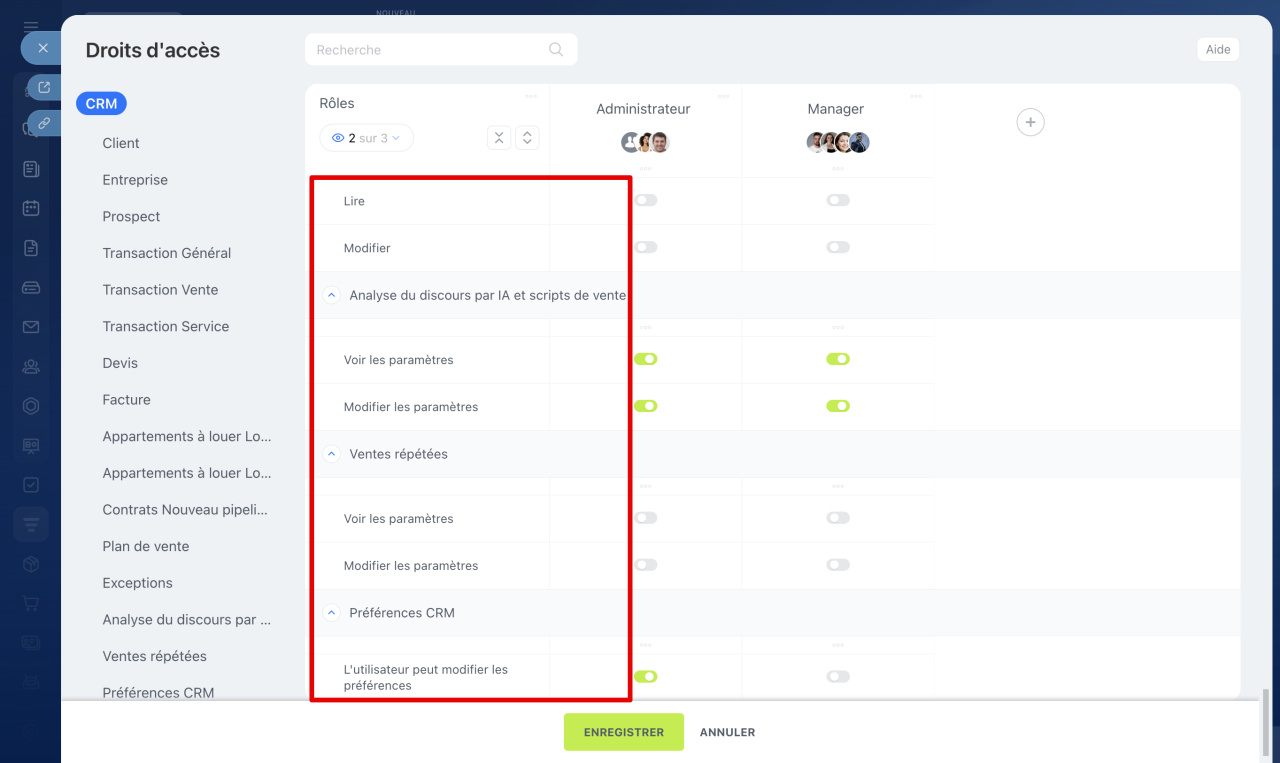The height and width of the screenshot is (763, 1280).
Task: Click the open-in-new-window icon on left edge
Action: click(44, 88)
